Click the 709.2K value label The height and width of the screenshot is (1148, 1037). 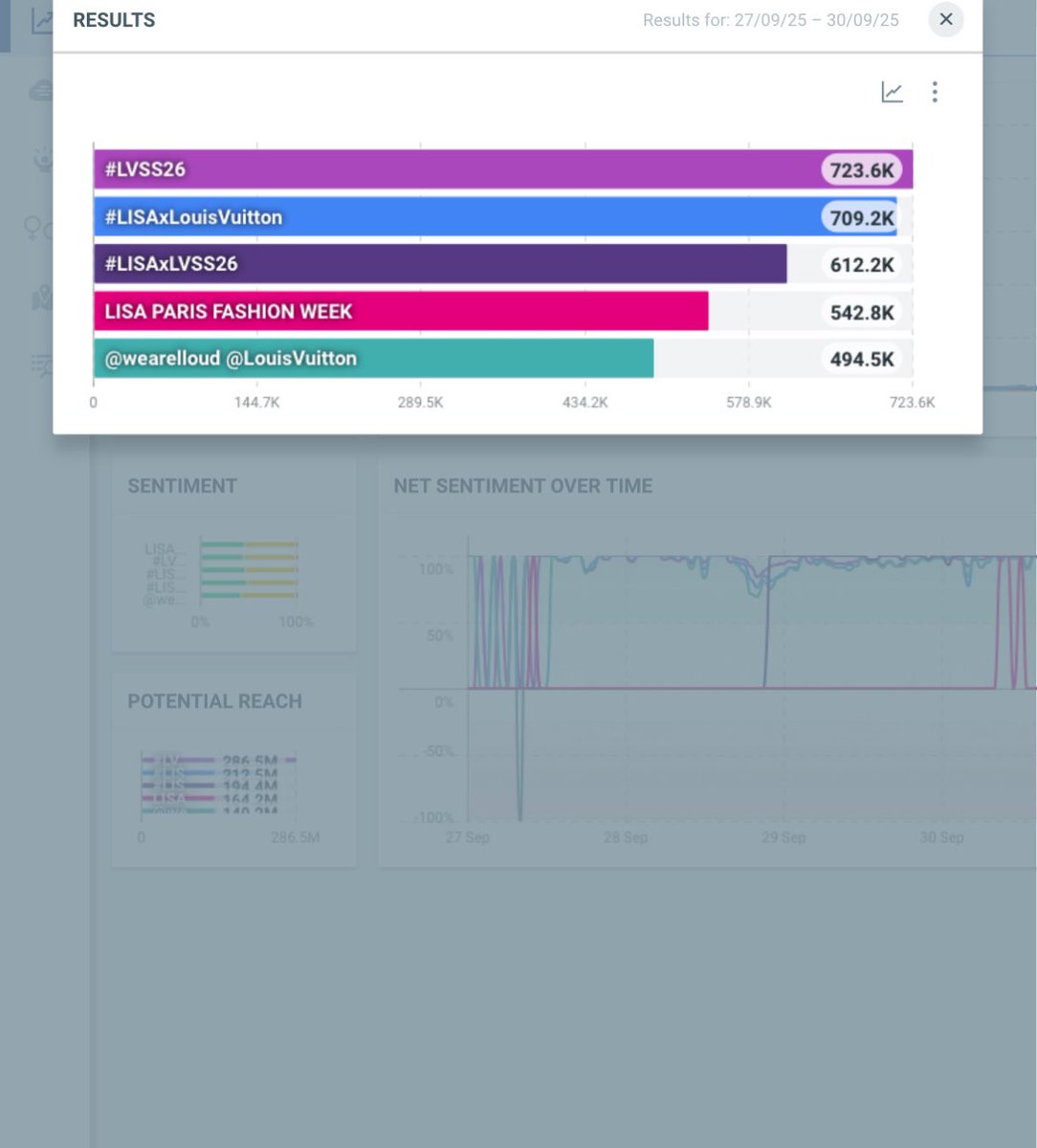pos(862,217)
